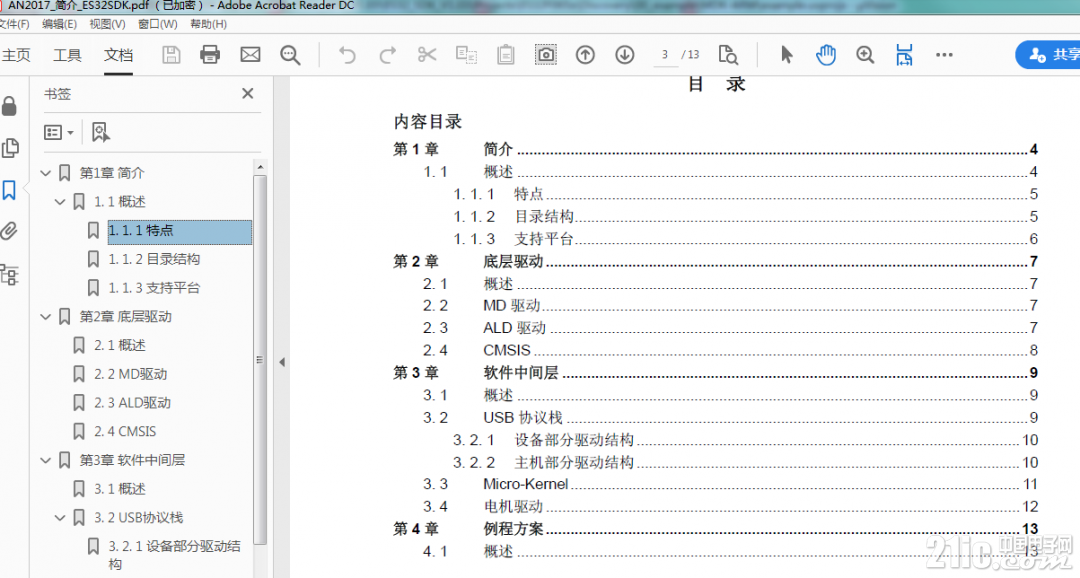Open the 文件(F) menu
Image resolution: width=1080 pixels, height=578 pixels.
14,24
